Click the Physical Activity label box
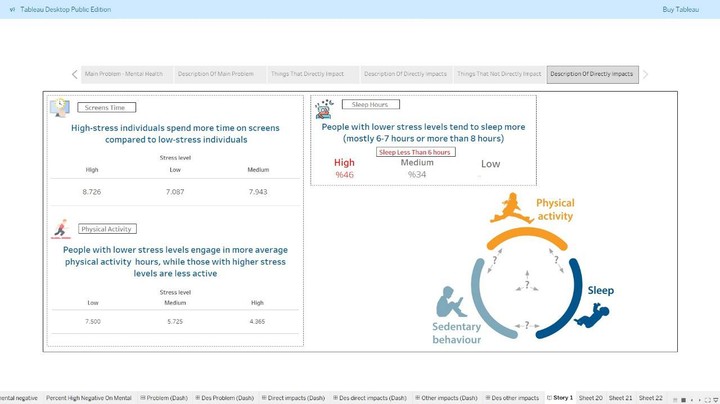Viewport: 720px width, 404px height. click(x=107, y=229)
